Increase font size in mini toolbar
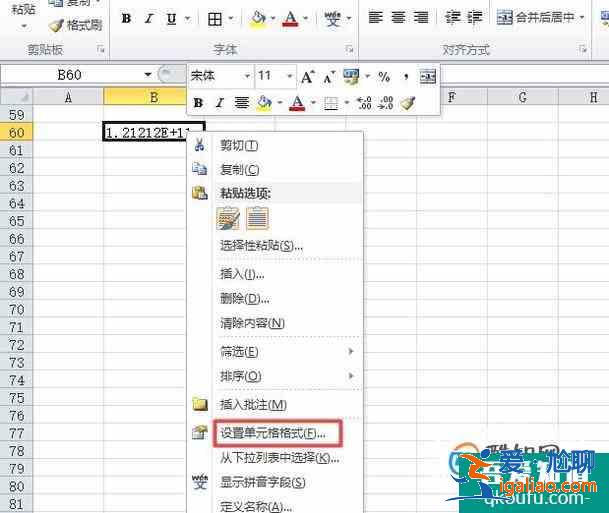Image resolution: width=609 pixels, height=513 pixels. point(307,77)
